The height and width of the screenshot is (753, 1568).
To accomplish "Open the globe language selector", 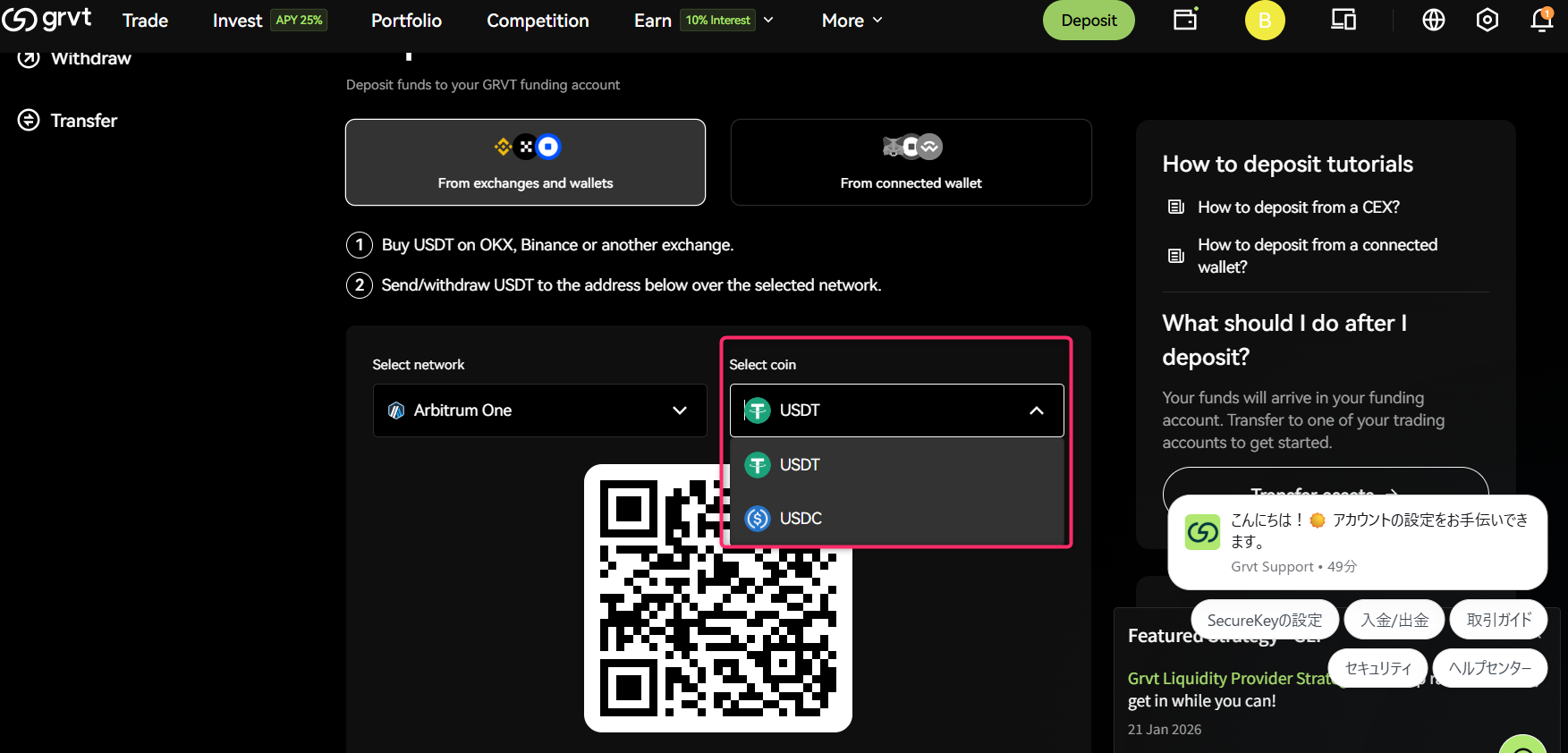I will pos(1434,20).
